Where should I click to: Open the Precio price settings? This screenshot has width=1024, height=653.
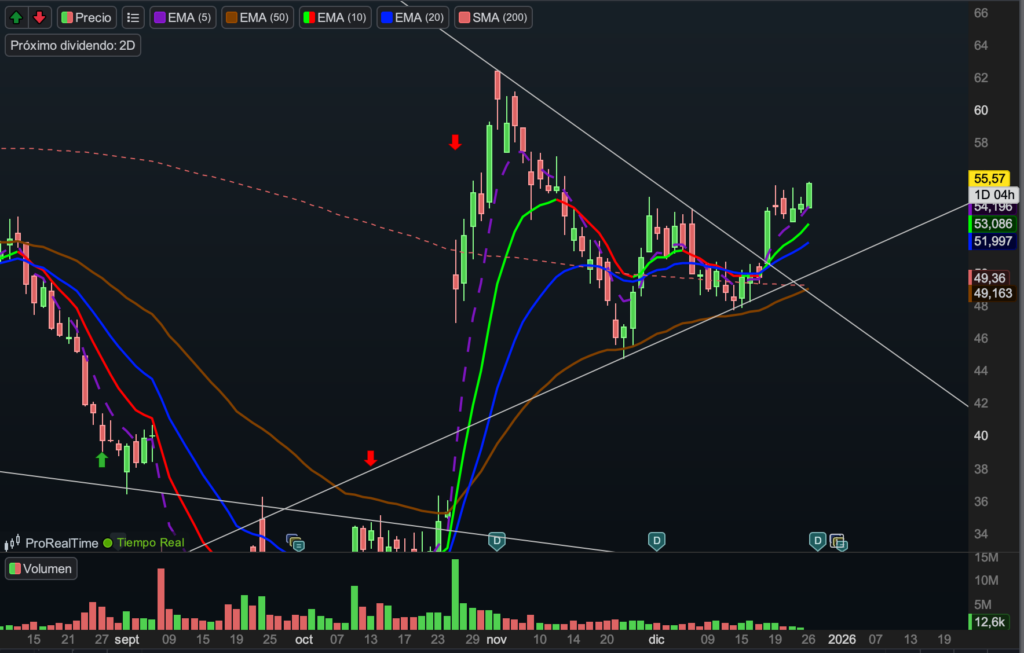click(86, 17)
